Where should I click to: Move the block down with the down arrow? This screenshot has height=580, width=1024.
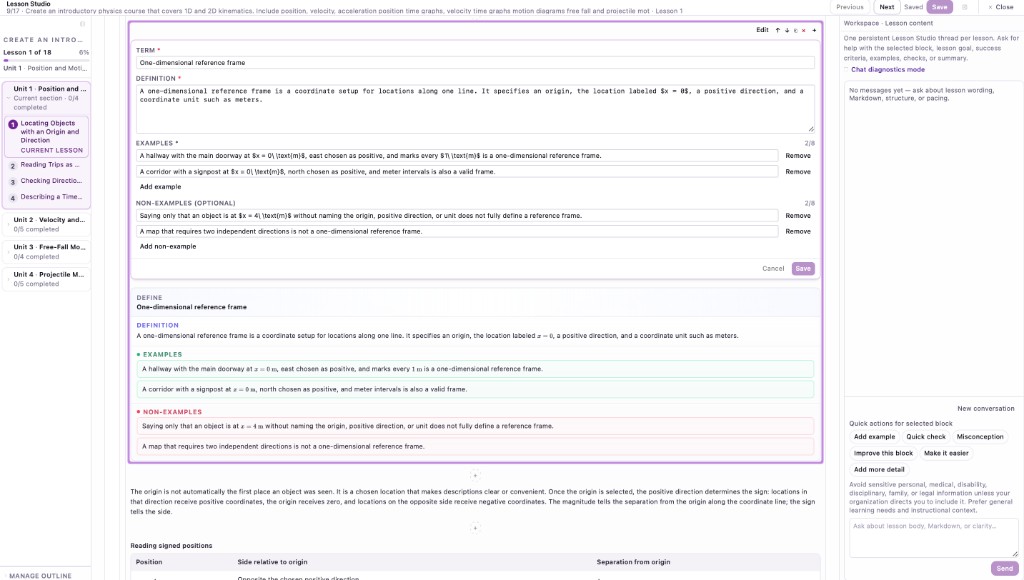point(786,30)
